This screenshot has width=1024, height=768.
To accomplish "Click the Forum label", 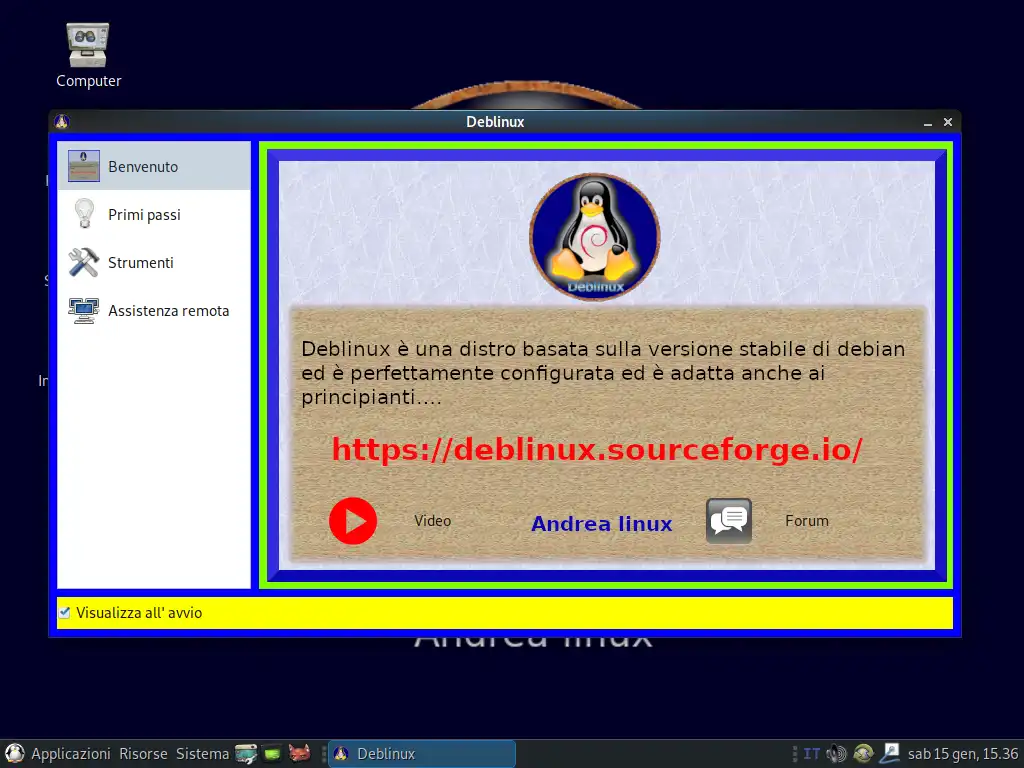I will coord(807,521).
